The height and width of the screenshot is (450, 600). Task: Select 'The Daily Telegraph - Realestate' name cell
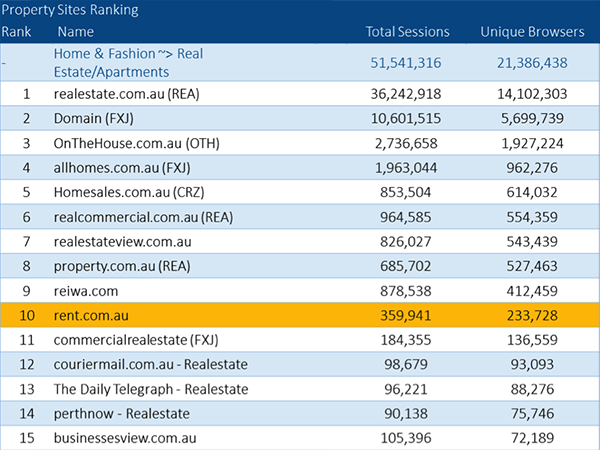(x=151, y=390)
